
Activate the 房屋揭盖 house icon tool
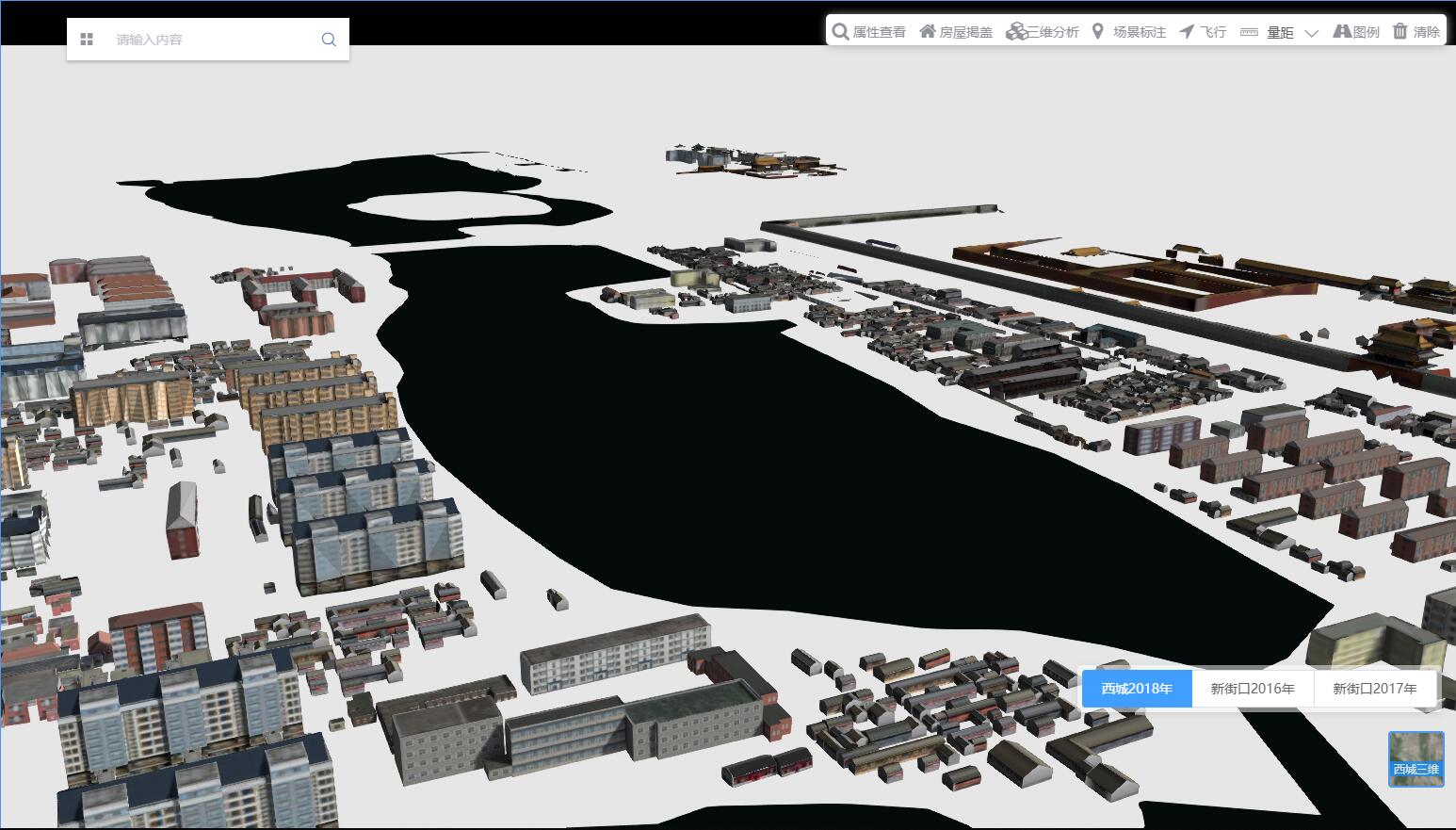coord(928,32)
